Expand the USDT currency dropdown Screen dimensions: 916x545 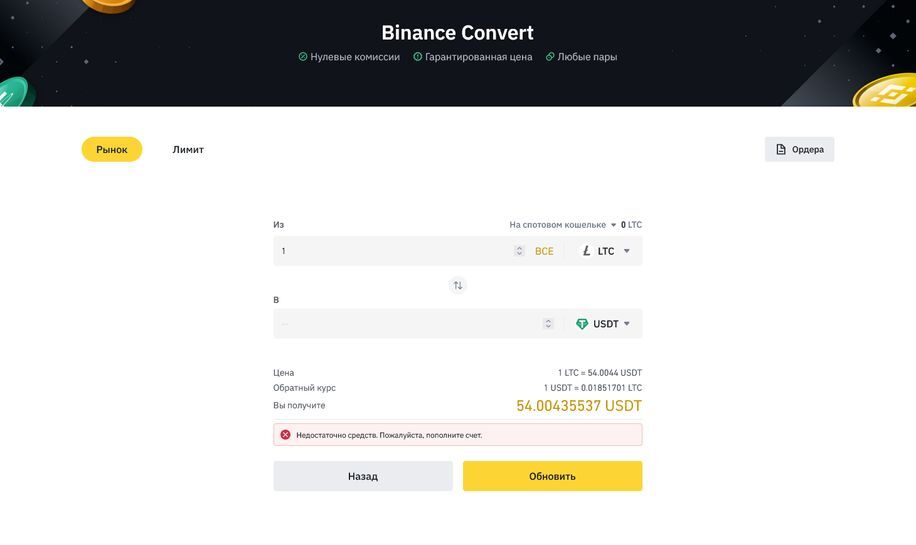click(x=627, y=324)
